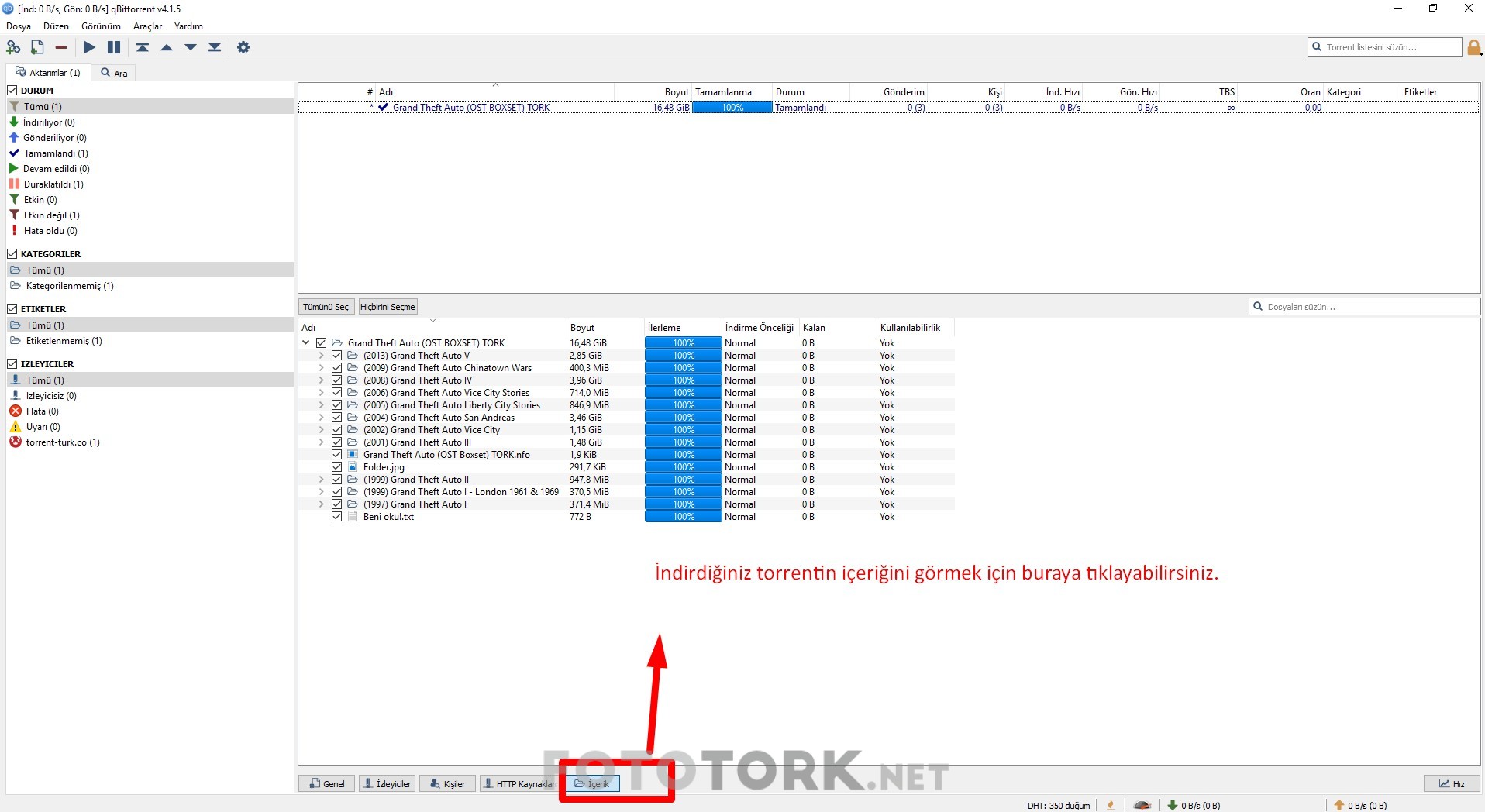Pause torrents with the pause icon
Image resolution: width=1485 pixels, height=812 pixels.
pos(114,47)
